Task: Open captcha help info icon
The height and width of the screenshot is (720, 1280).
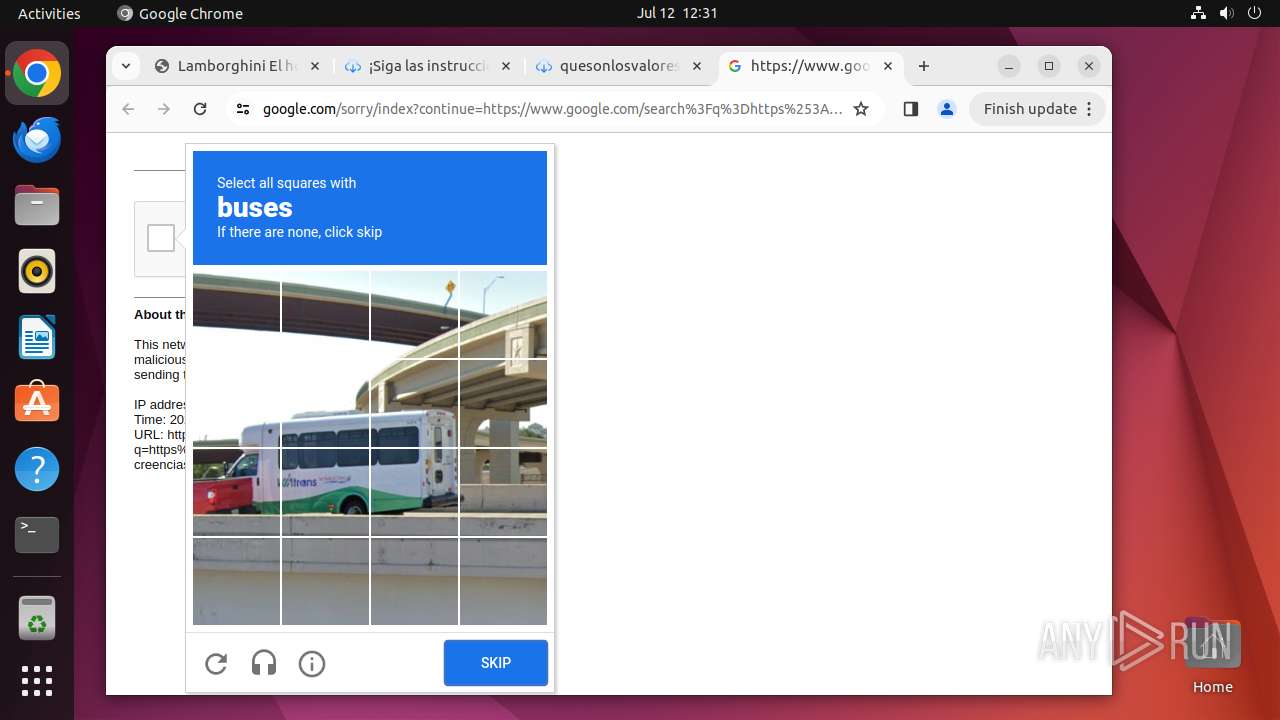Action: pyautogui.click(x=312, y=663)
